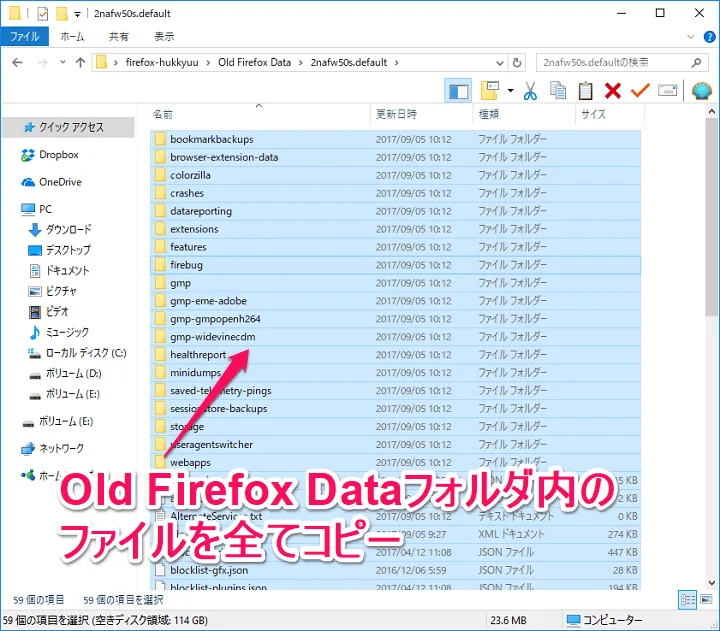Refresh the folder view
The width and height of the screenshot is (720, 631).
(517, 63)
